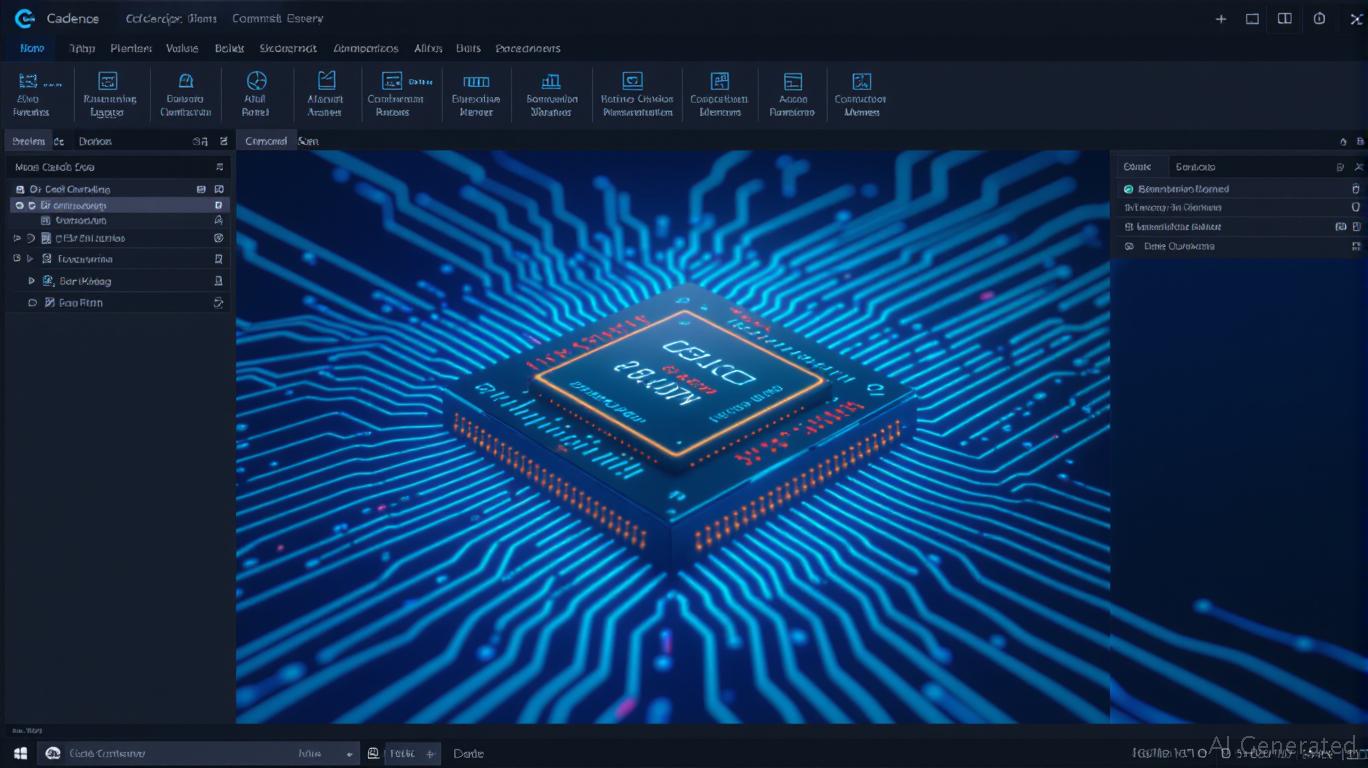
Task: Switch to the 'Donos' tab in the left panel
Action: point(95,141)
